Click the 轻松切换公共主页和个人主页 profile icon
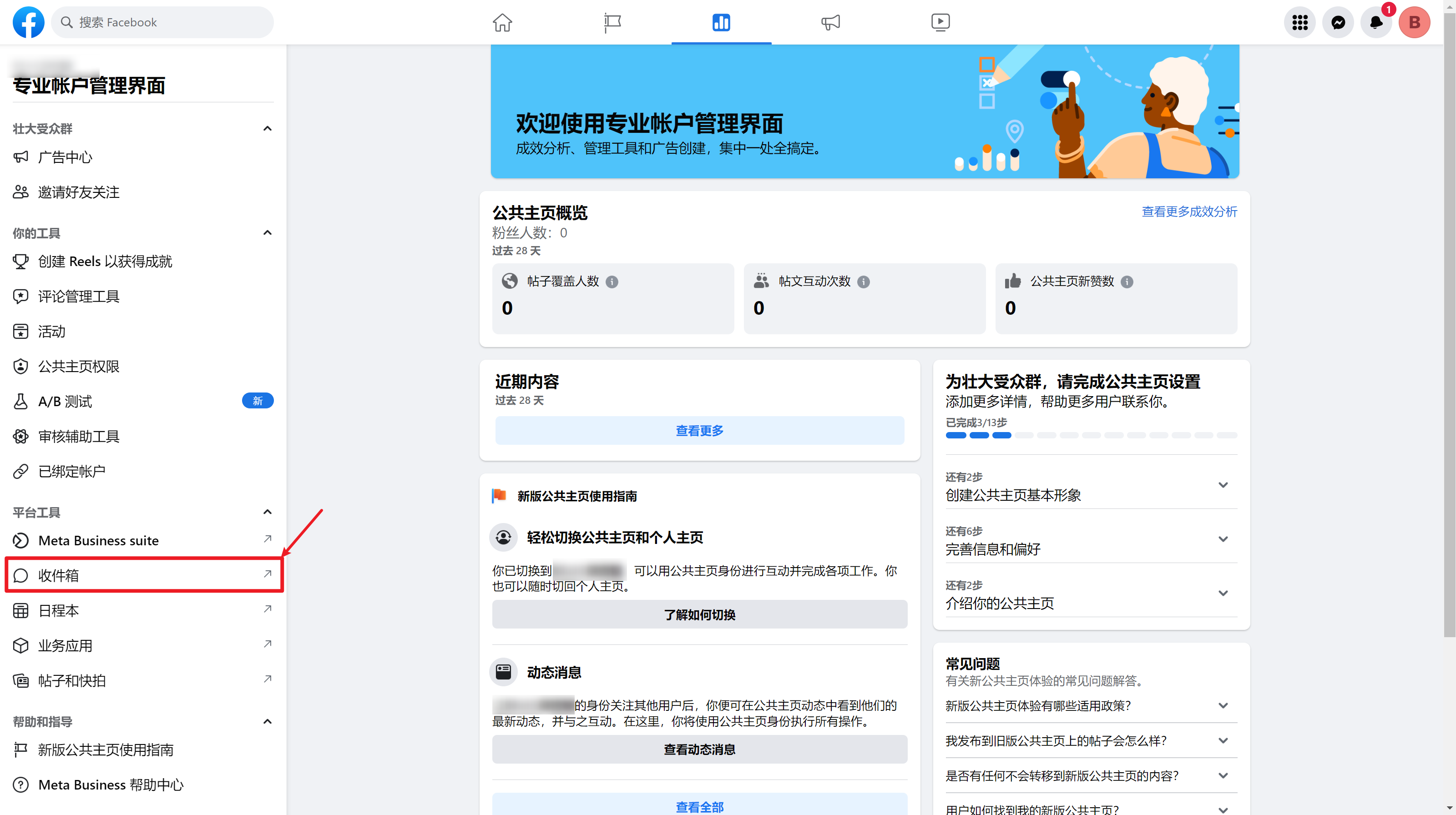Screen dimensions: 1456x815 pos(503,537)
